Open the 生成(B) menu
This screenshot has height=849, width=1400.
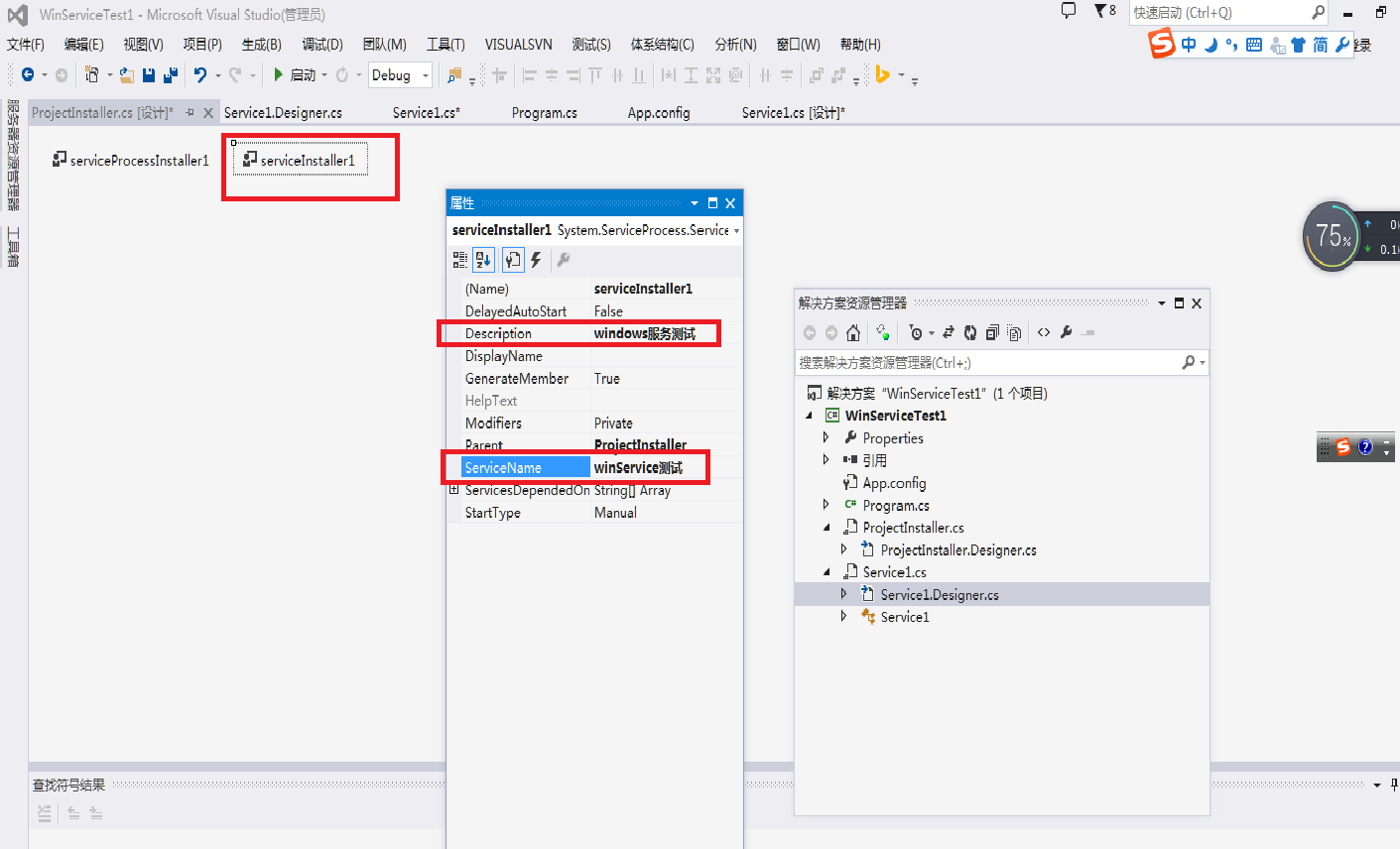click(262, 45)
